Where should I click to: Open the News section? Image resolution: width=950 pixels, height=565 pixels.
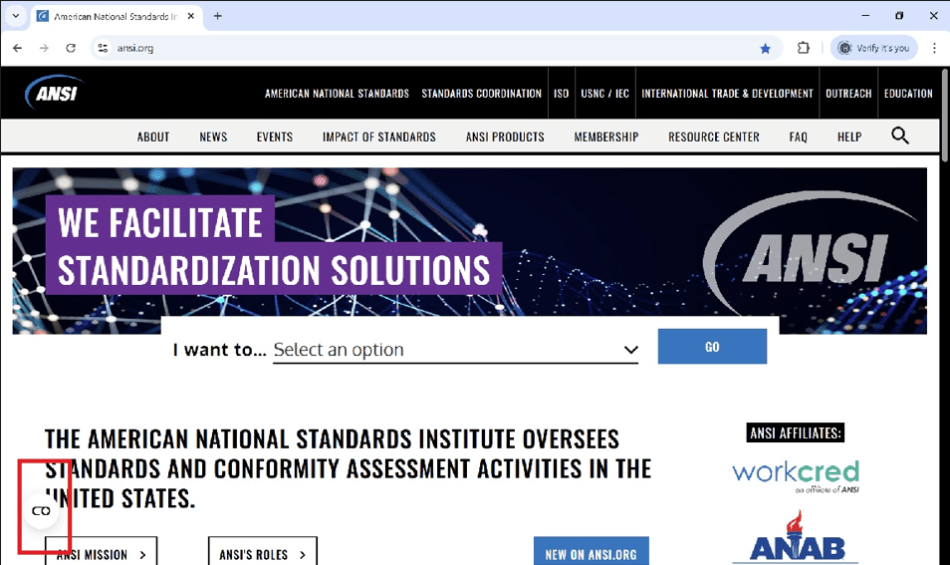213,137
